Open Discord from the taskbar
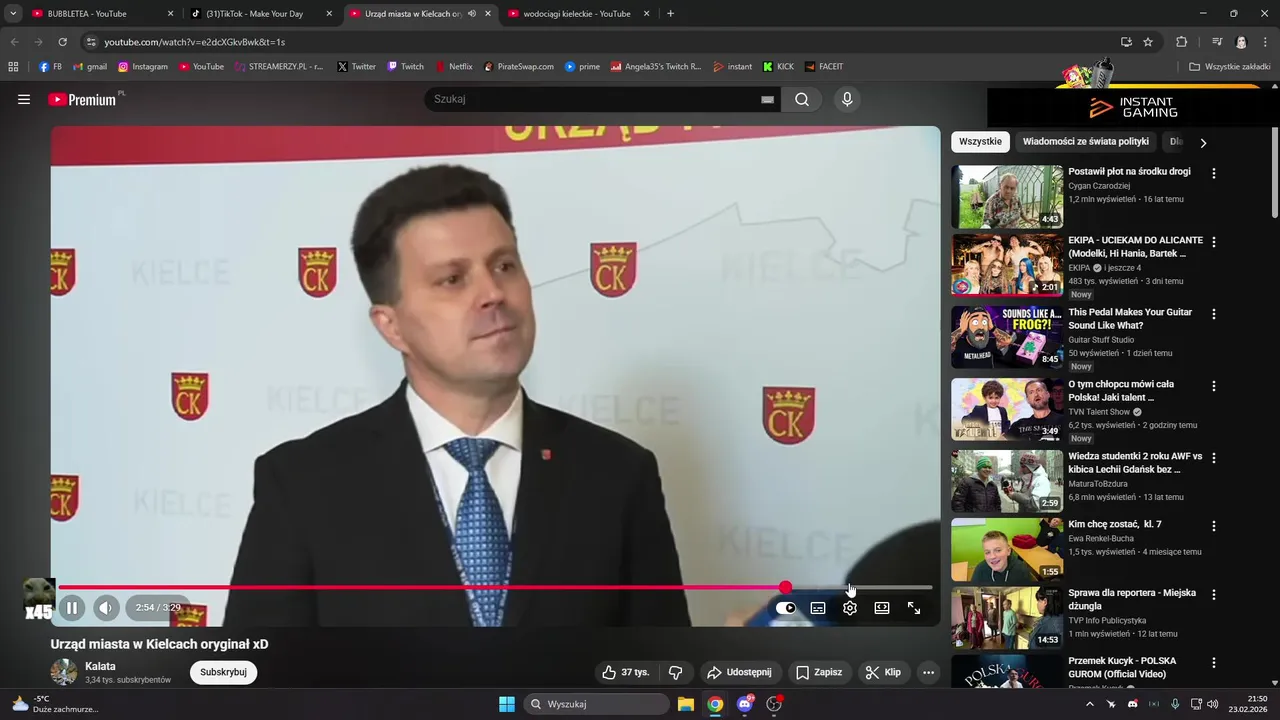This screenshot has width=1280, height=720. pyautogui.click(x=745, y=704)
